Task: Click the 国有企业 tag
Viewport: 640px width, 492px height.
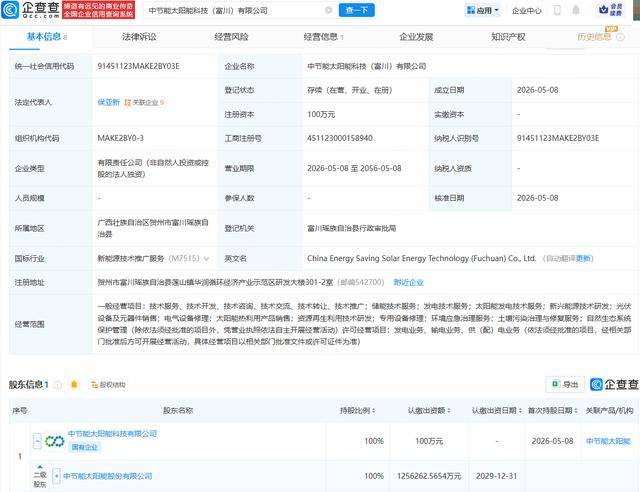Action: 84,447
